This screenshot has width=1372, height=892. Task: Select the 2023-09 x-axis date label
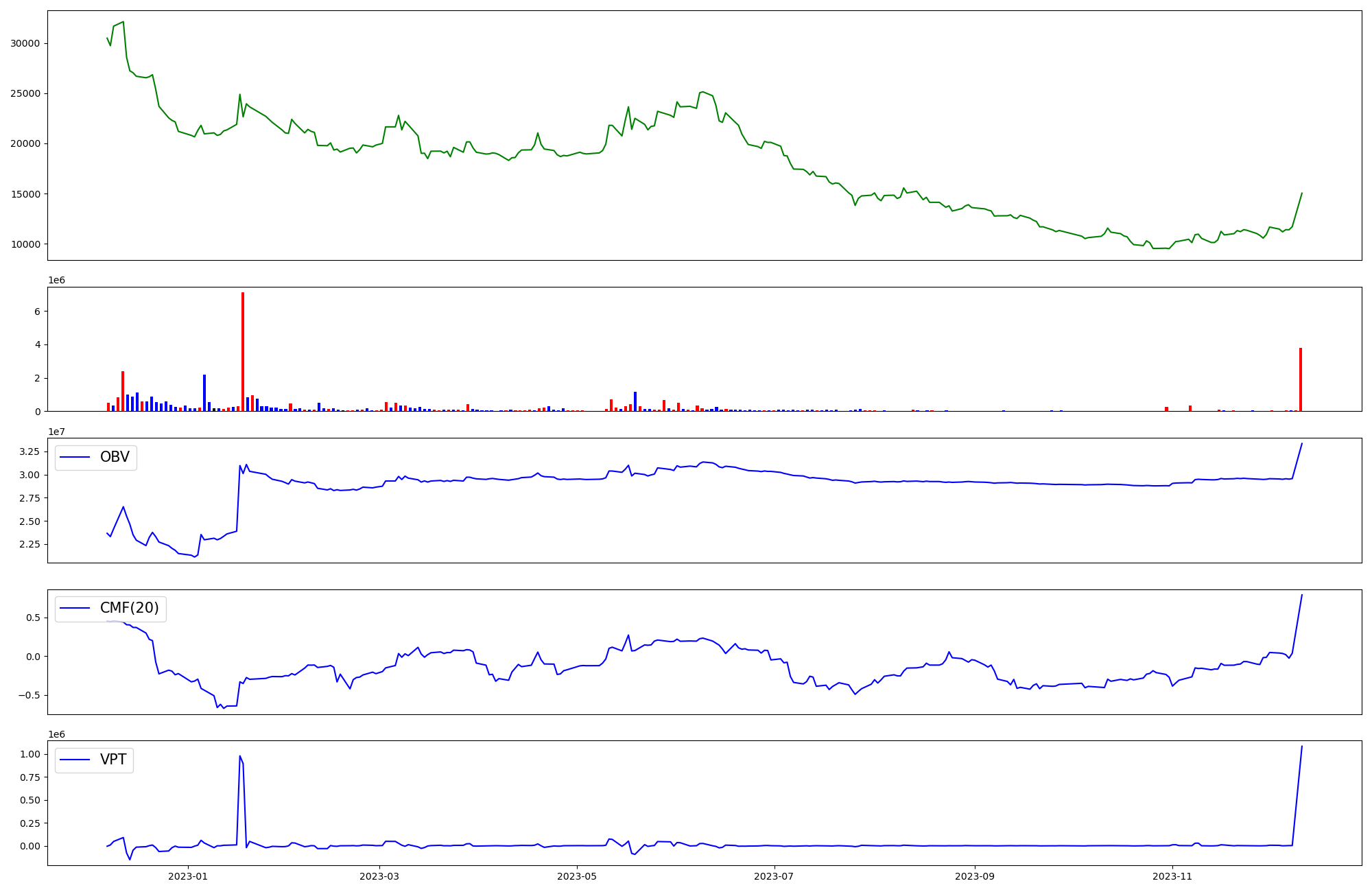975,876
